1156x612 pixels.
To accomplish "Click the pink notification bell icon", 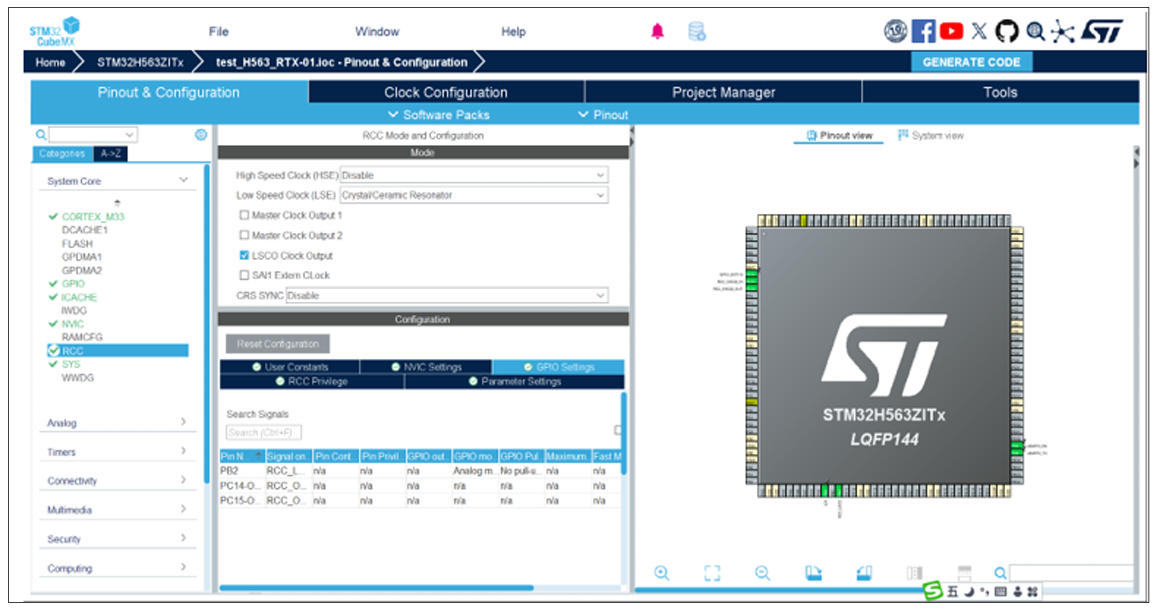I will (658, 31).
